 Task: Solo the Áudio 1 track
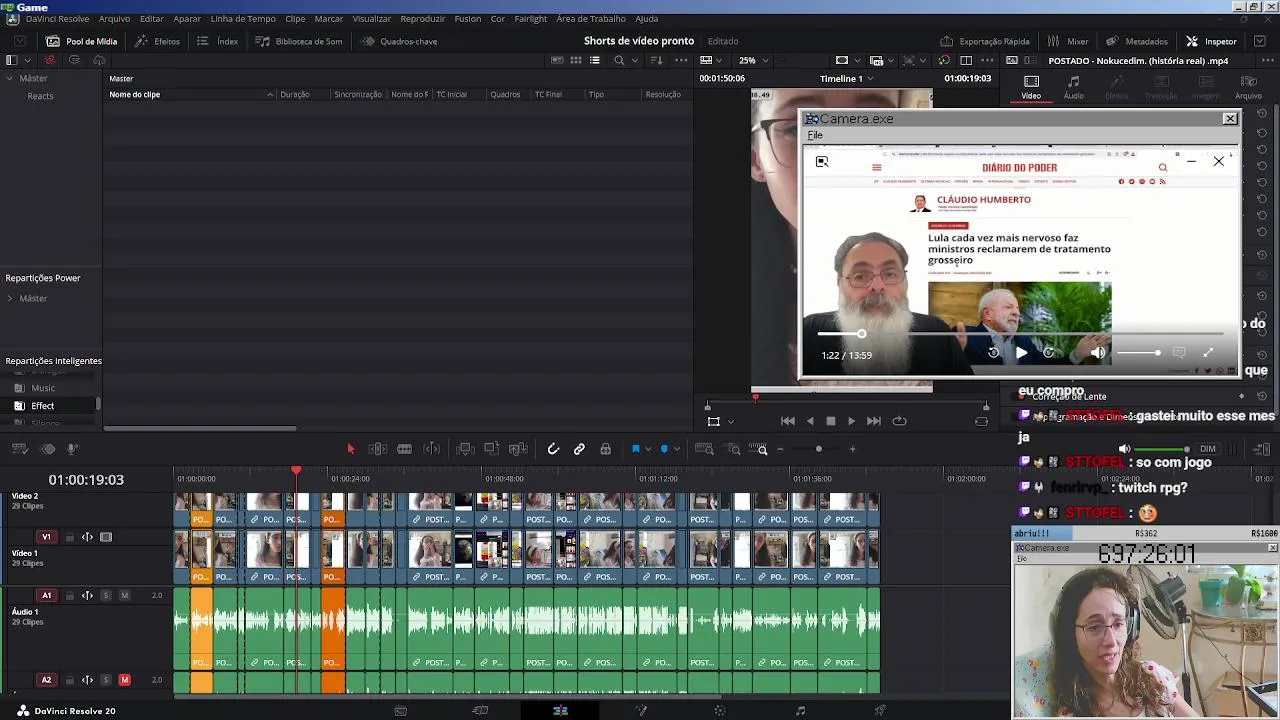[x=106, y=596]
